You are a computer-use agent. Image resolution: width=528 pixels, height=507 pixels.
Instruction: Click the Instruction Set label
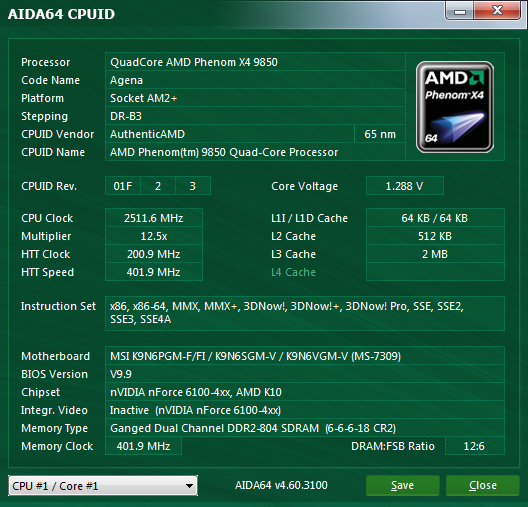tap(58, 306)
